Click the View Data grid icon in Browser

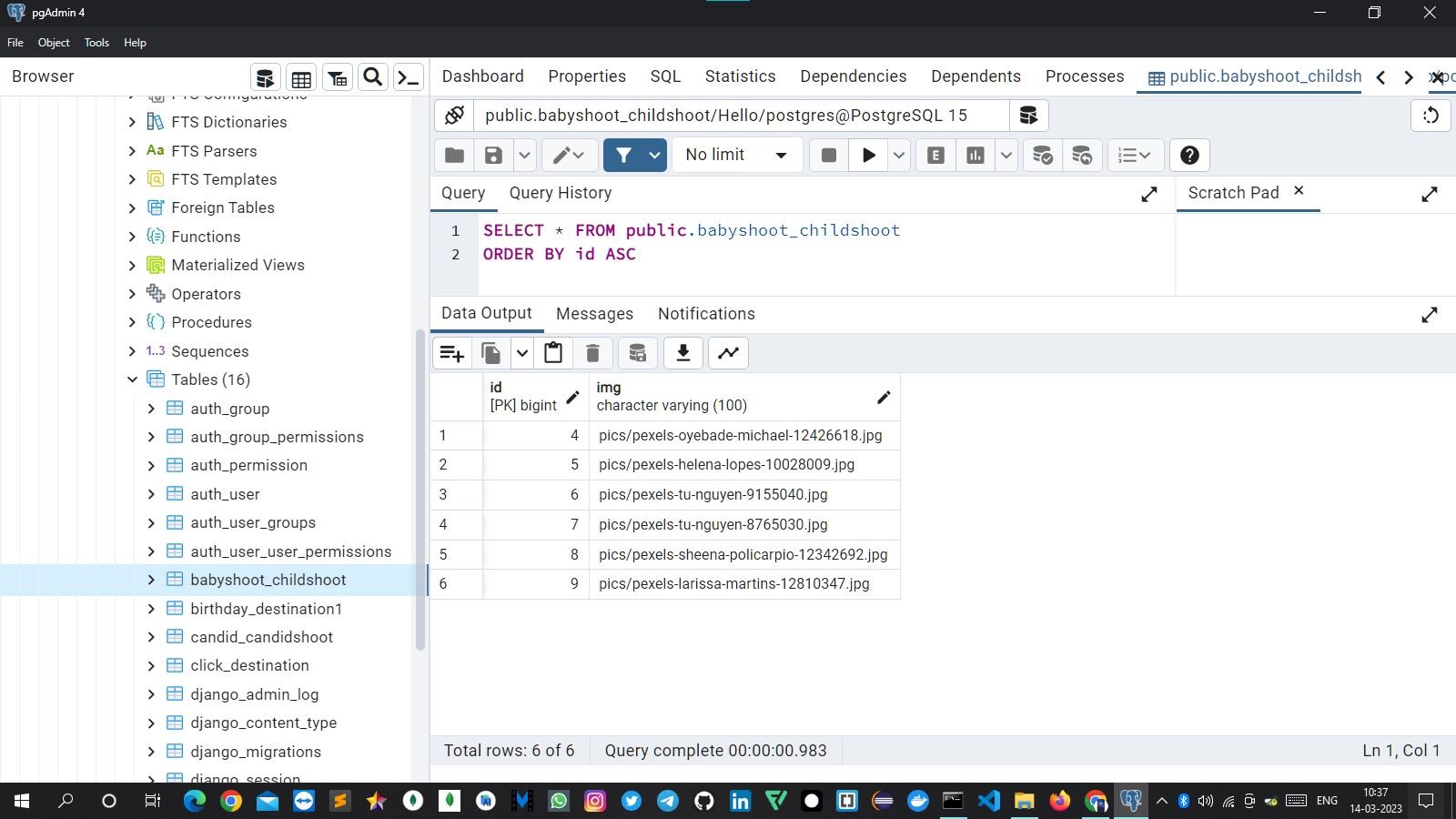(301, 77)
